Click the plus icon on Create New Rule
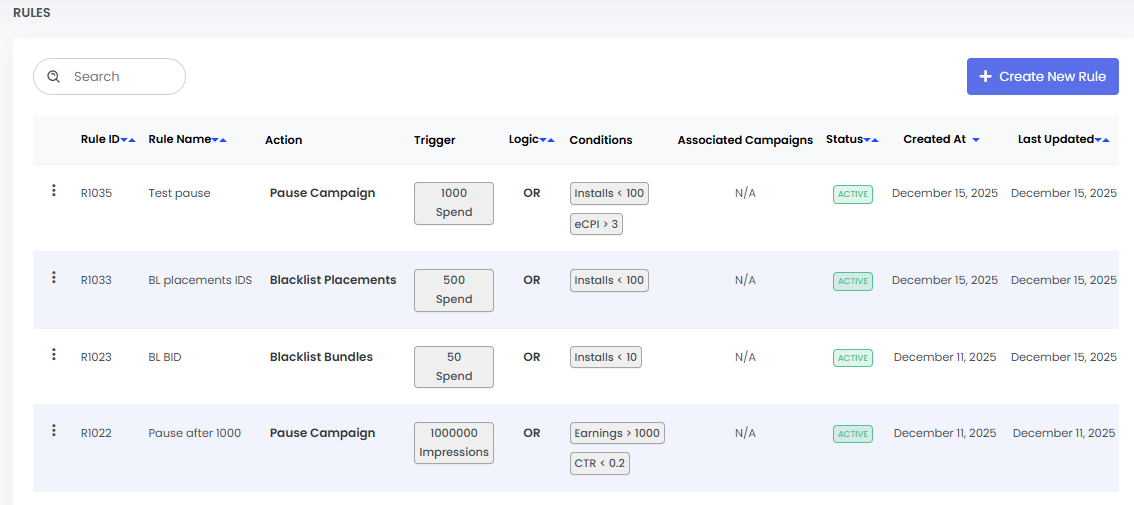Screen dimensions: 1134x505 [x=985, y=77]
